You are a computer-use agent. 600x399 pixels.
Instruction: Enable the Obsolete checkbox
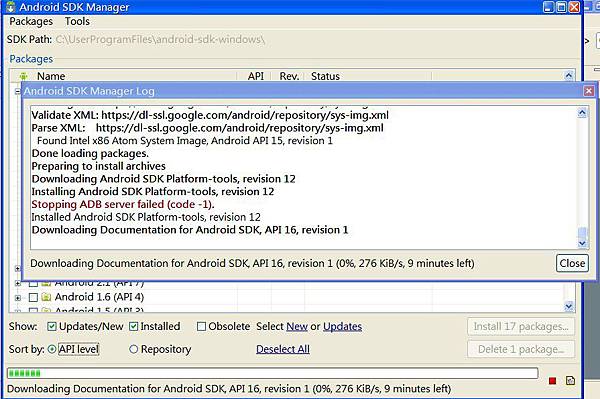point(201,326)
